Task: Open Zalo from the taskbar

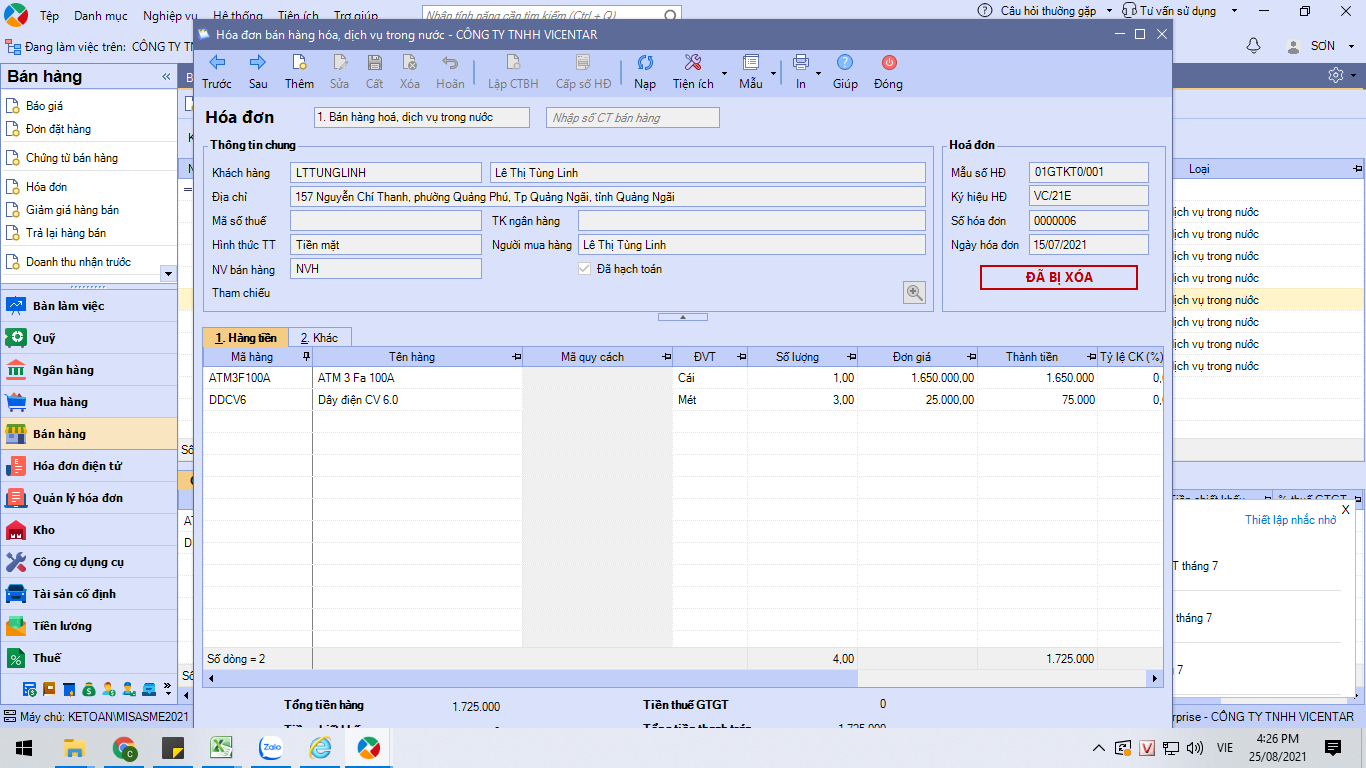Action: pyautogui.click(x=270, y=748)
